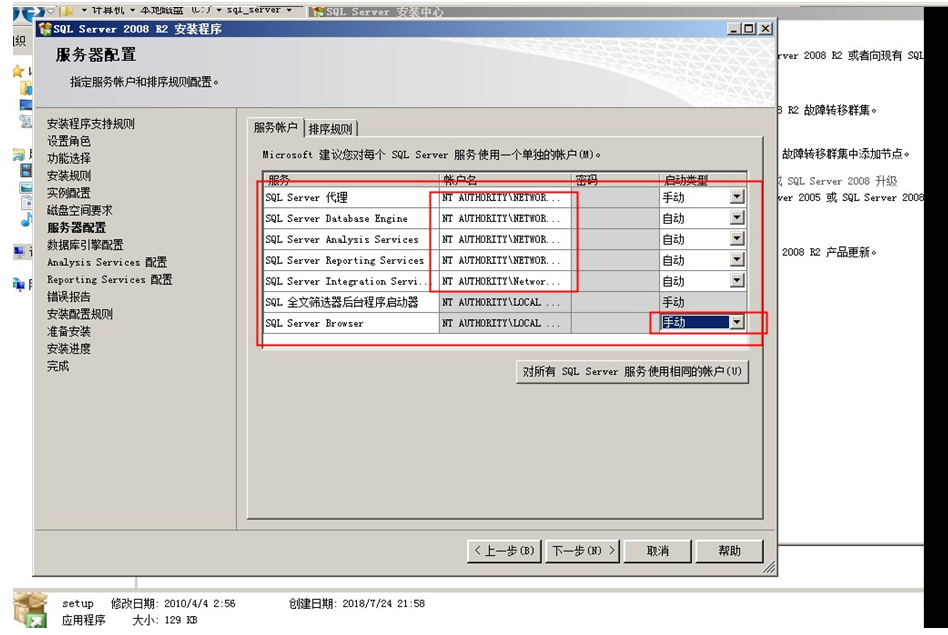Click 安装配置规则 step in sidebar
948x635 pixels.
pyautogui.click(x=80, y=314)
